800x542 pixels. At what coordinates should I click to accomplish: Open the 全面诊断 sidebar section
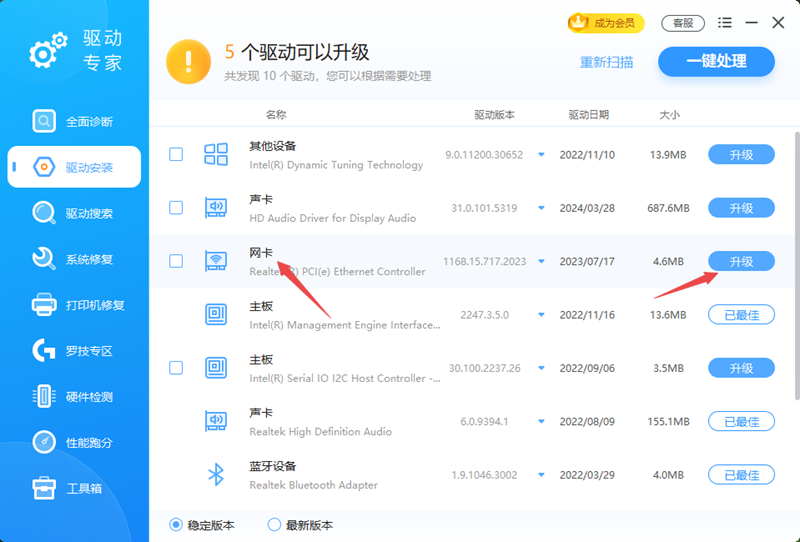click(x=74, y=121)
